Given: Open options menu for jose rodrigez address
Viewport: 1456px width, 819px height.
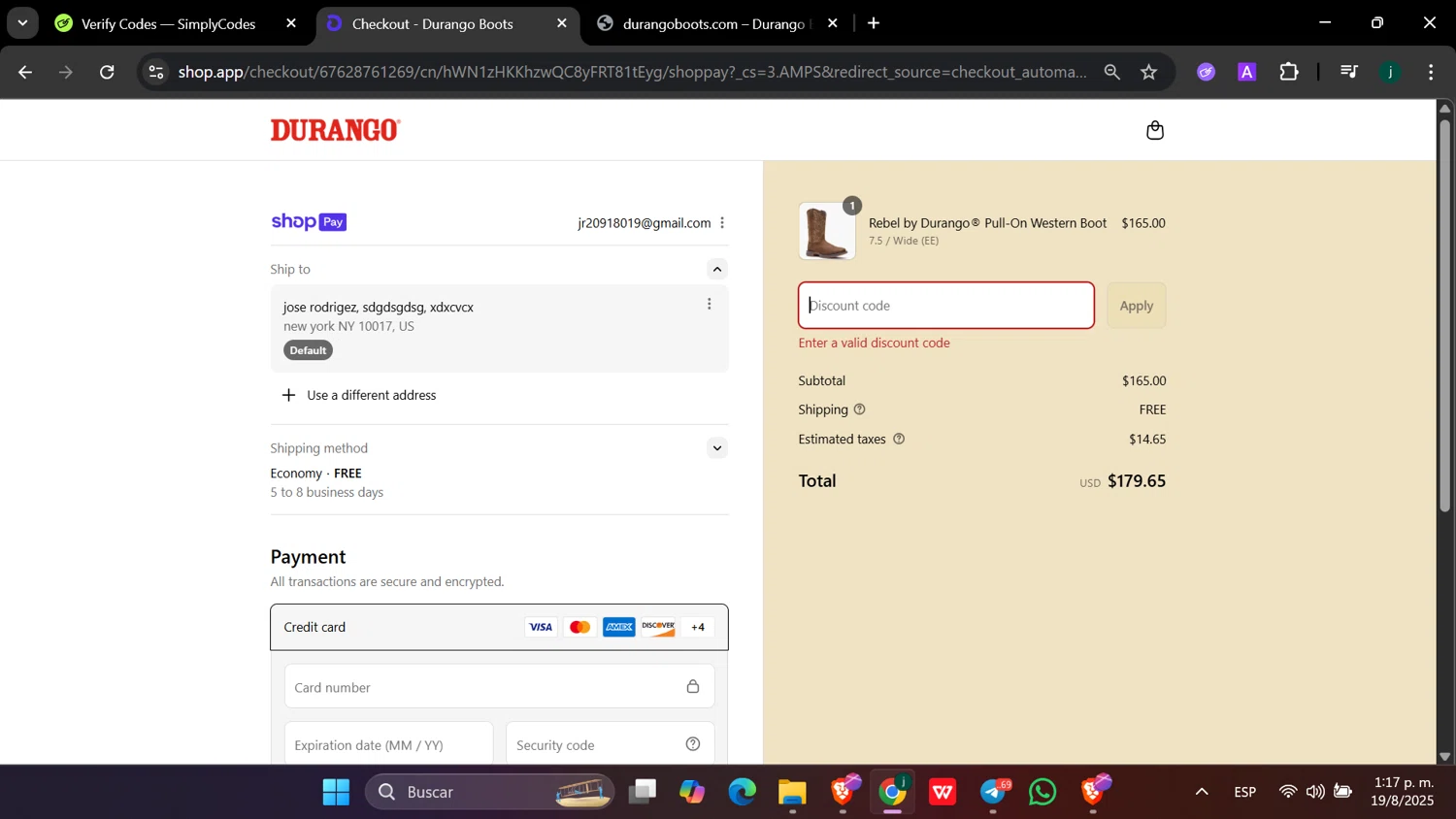Looking at the screenshot, I should 710,304.
